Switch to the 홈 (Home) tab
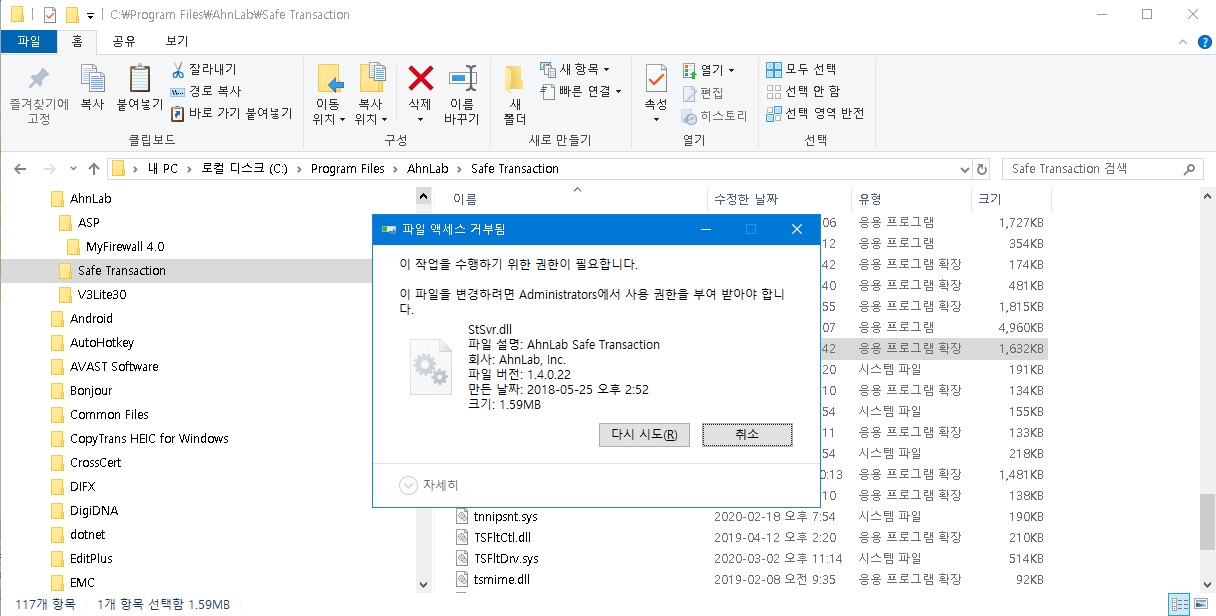 pos(77,41)
